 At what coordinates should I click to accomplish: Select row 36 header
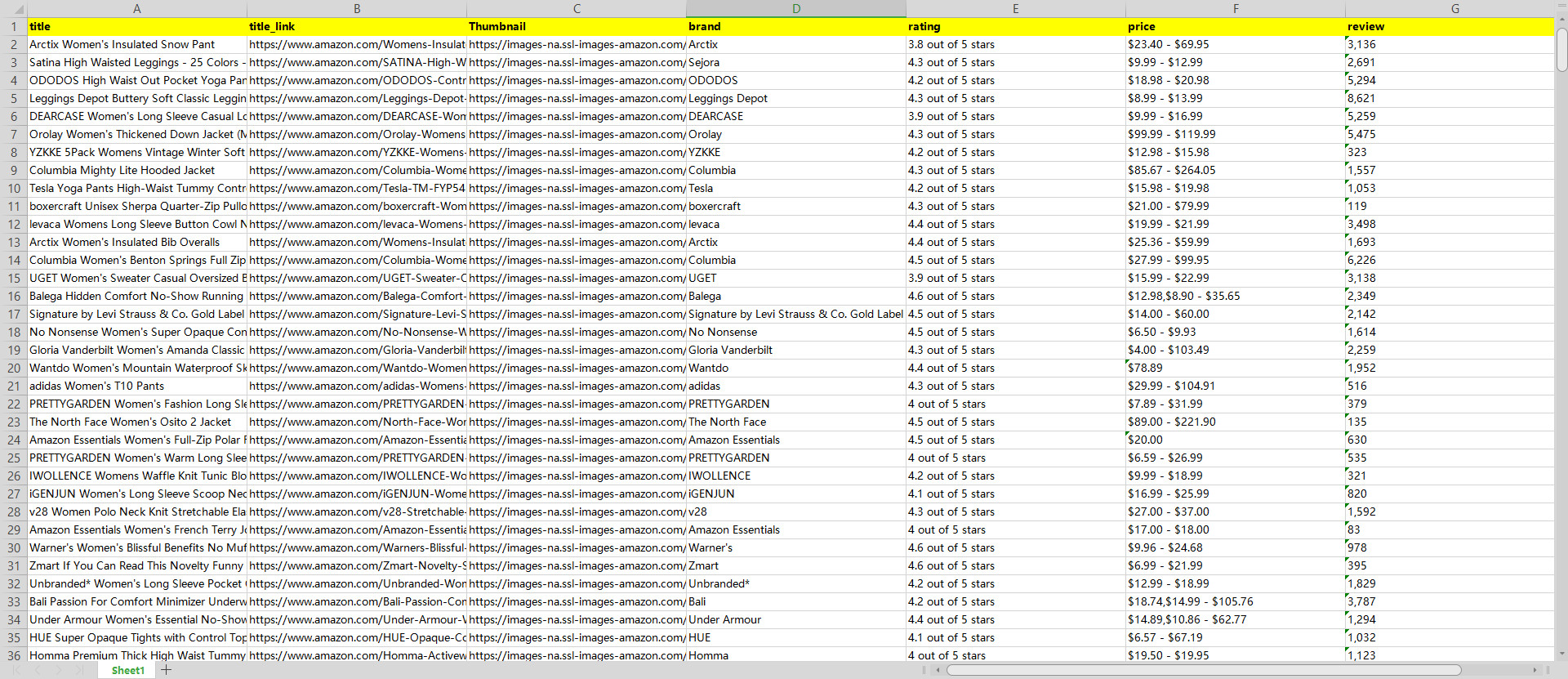click(14, 655)
